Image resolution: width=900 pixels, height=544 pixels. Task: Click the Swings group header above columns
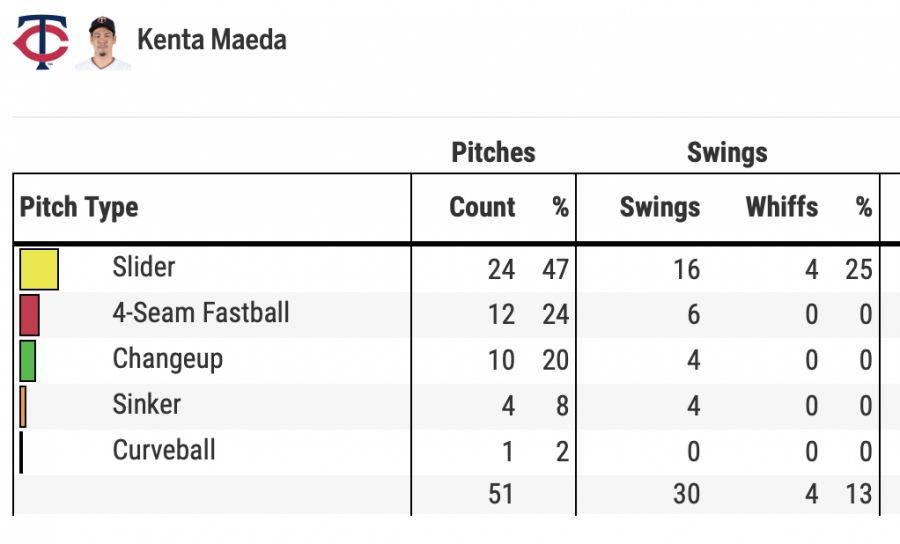click(727, 153)
